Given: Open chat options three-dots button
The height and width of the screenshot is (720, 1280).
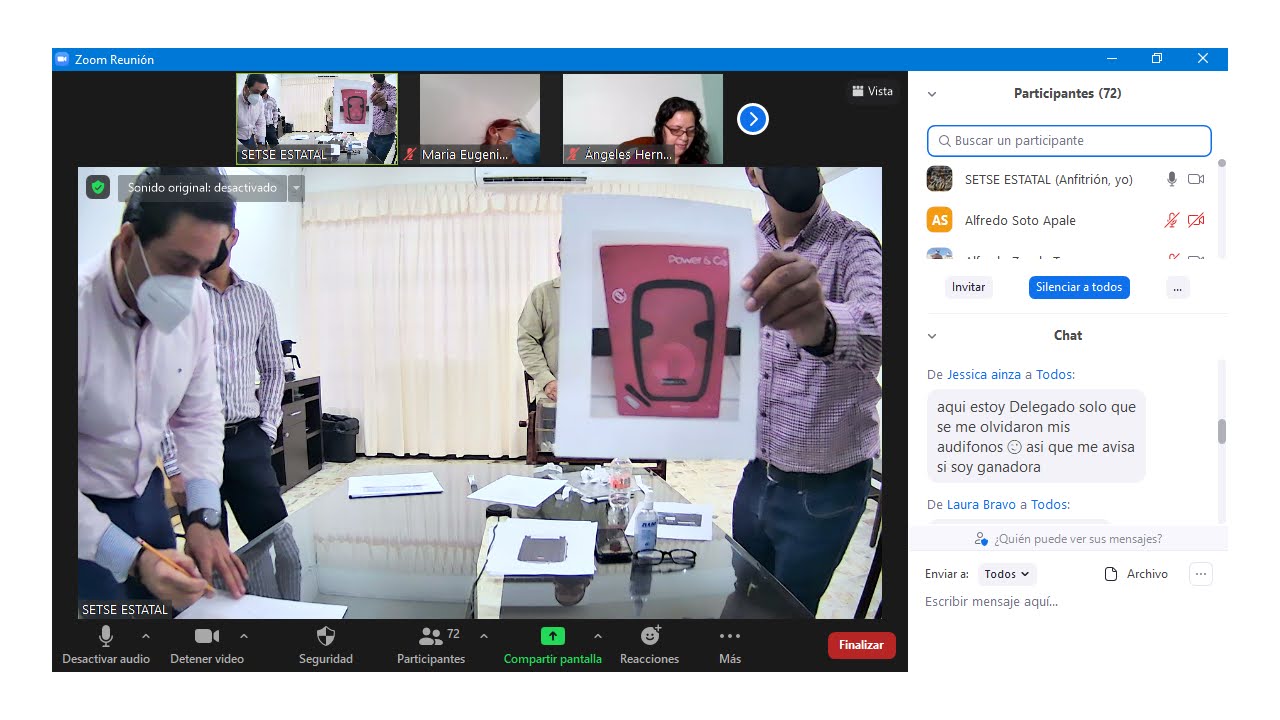Looking at the screenshot, I should click(1201, 574).
